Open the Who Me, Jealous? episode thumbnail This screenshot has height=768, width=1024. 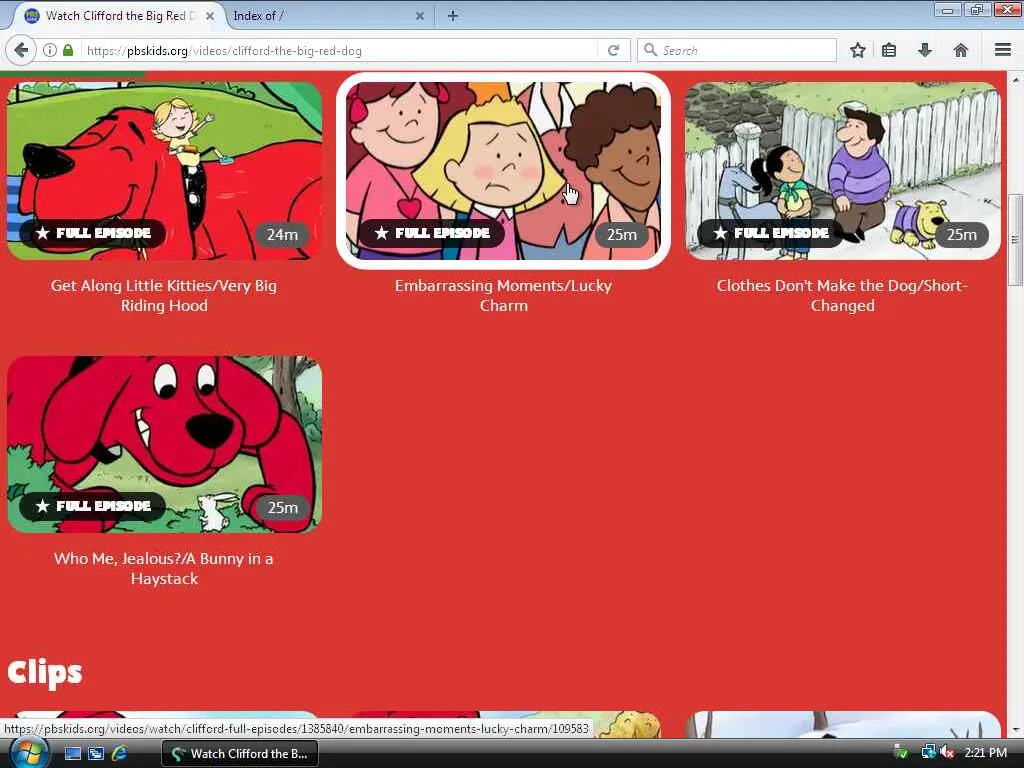[x=165, y=444]
